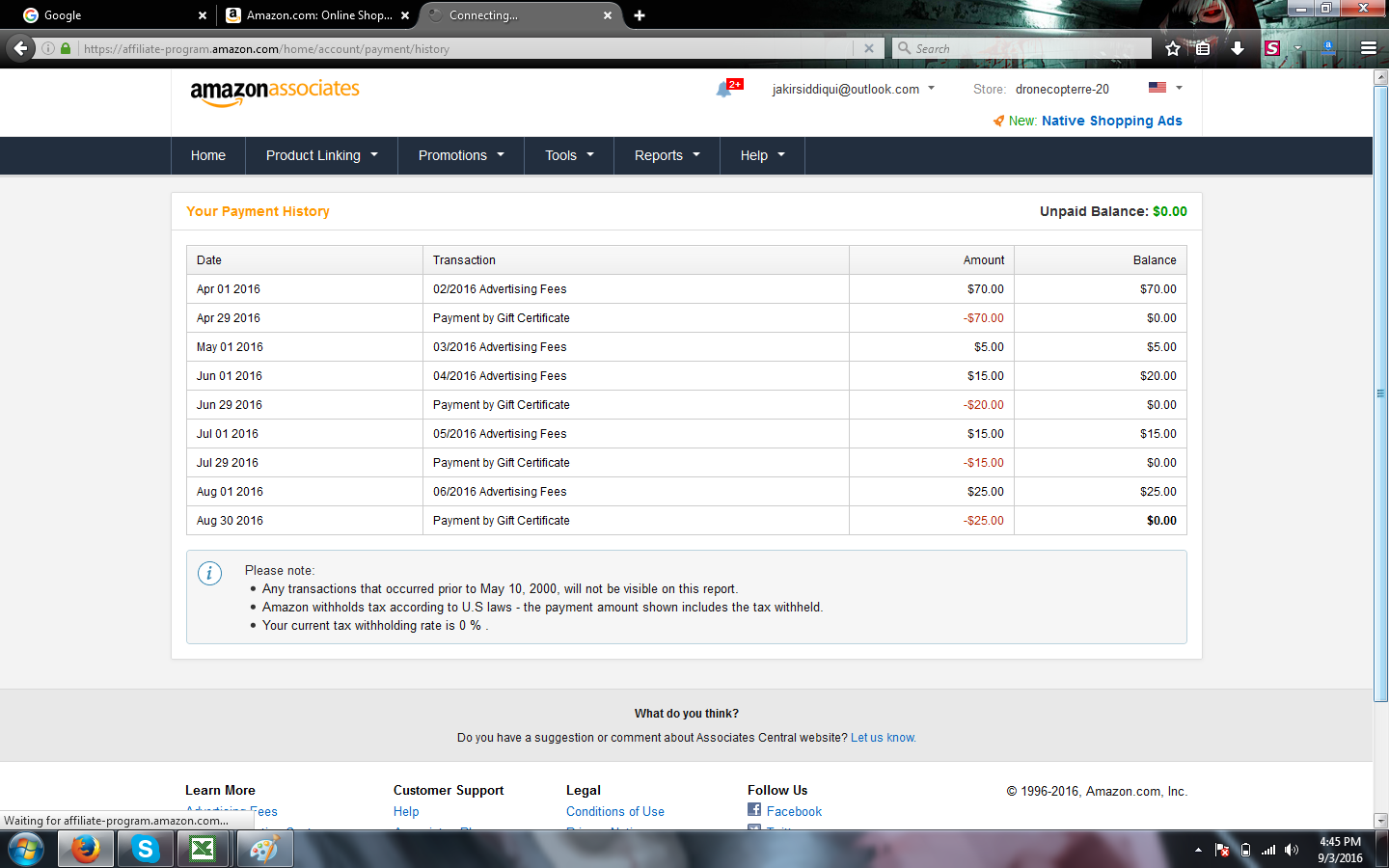Show your bookmarks list
Screen dimensions: 1389x868
pyautogui.click(x=1203, y=48)
